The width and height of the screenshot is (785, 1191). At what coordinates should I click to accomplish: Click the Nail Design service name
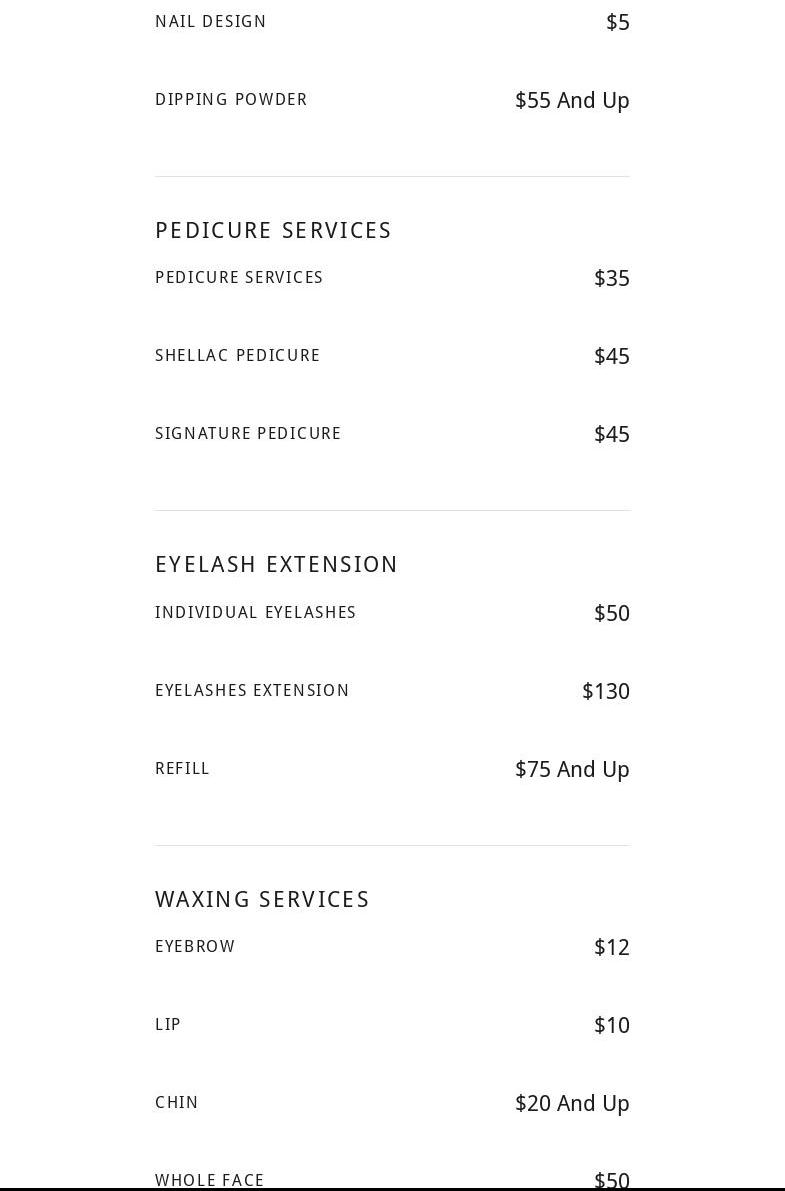click(210, 22)
